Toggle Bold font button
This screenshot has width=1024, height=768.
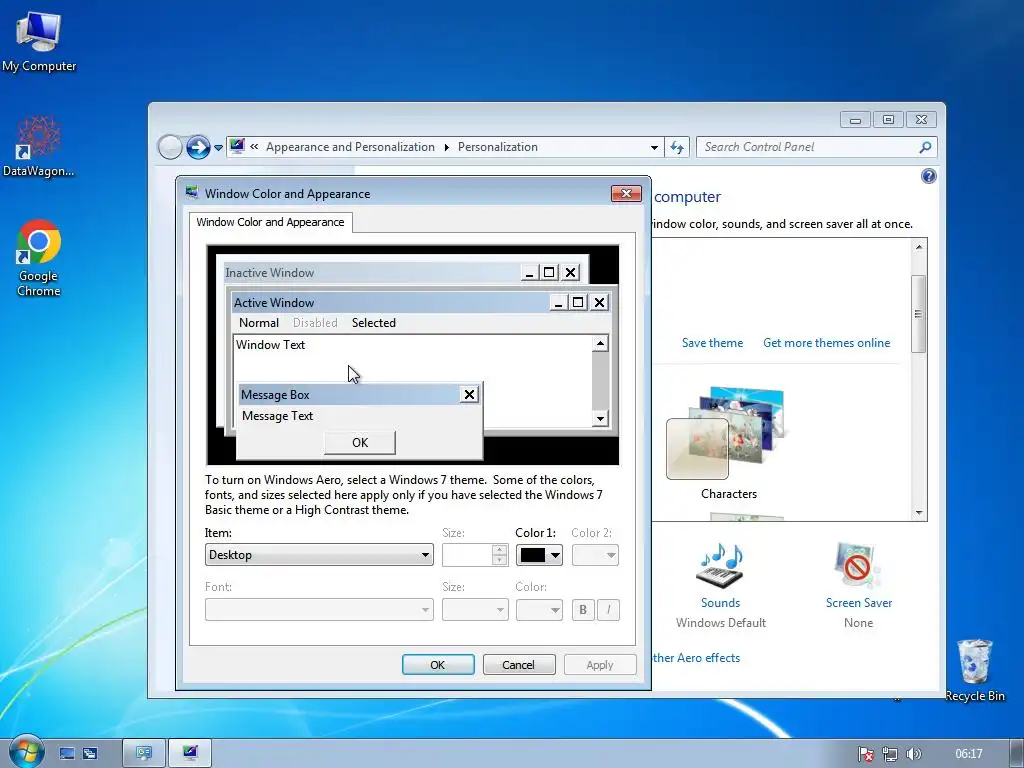pyautogui.click(x=583, y=610)
